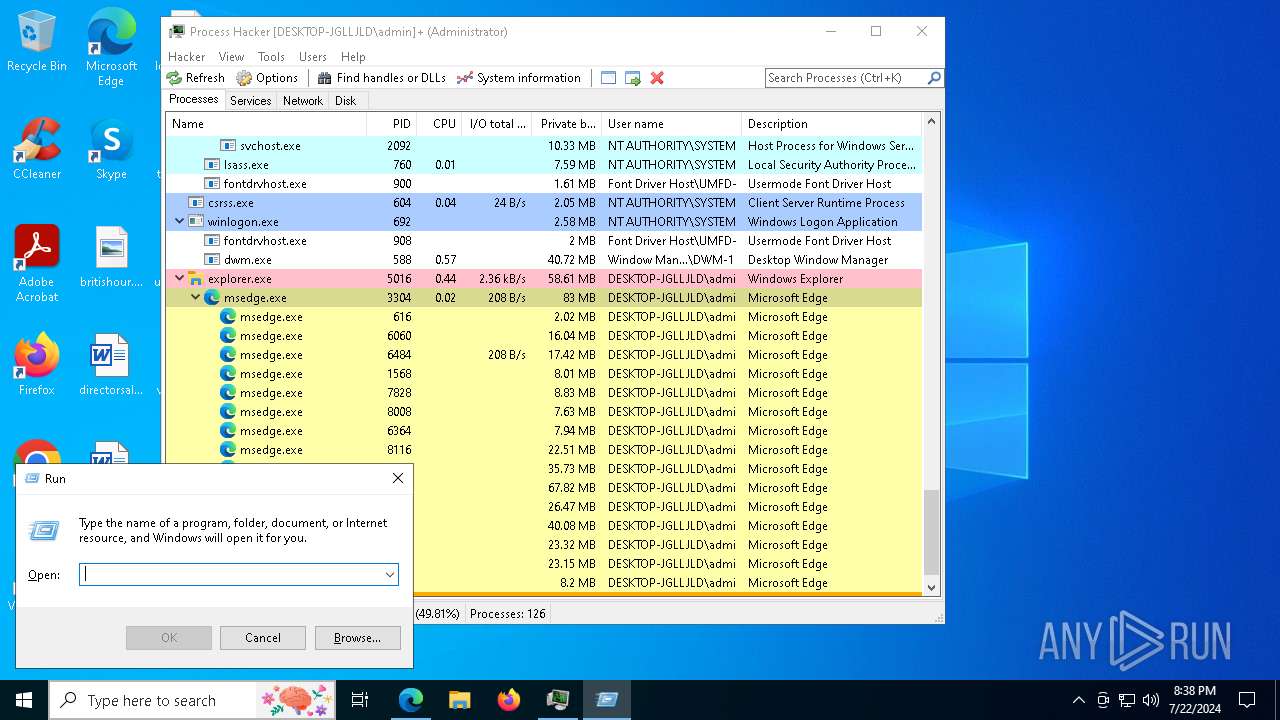
Task: Open the britishour image file on desktop
Action: click(x=111, y=257)
